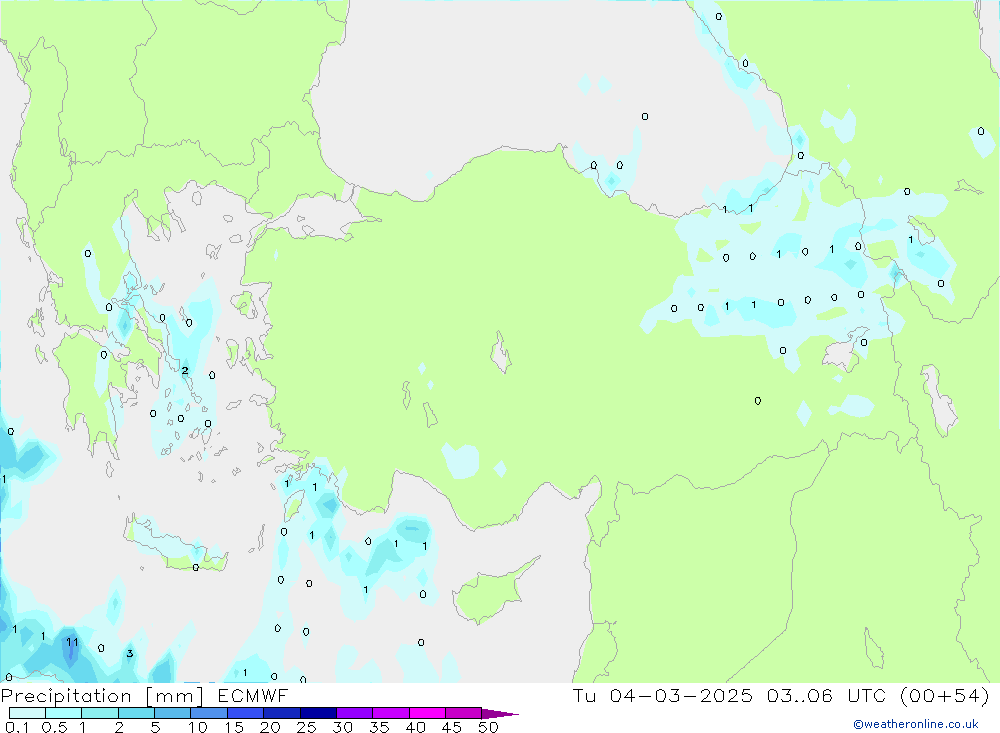The height and width of the screenshot is (733, 1000).
Task: Click the '25' legend scale label
Action: (x=307, y=727)
